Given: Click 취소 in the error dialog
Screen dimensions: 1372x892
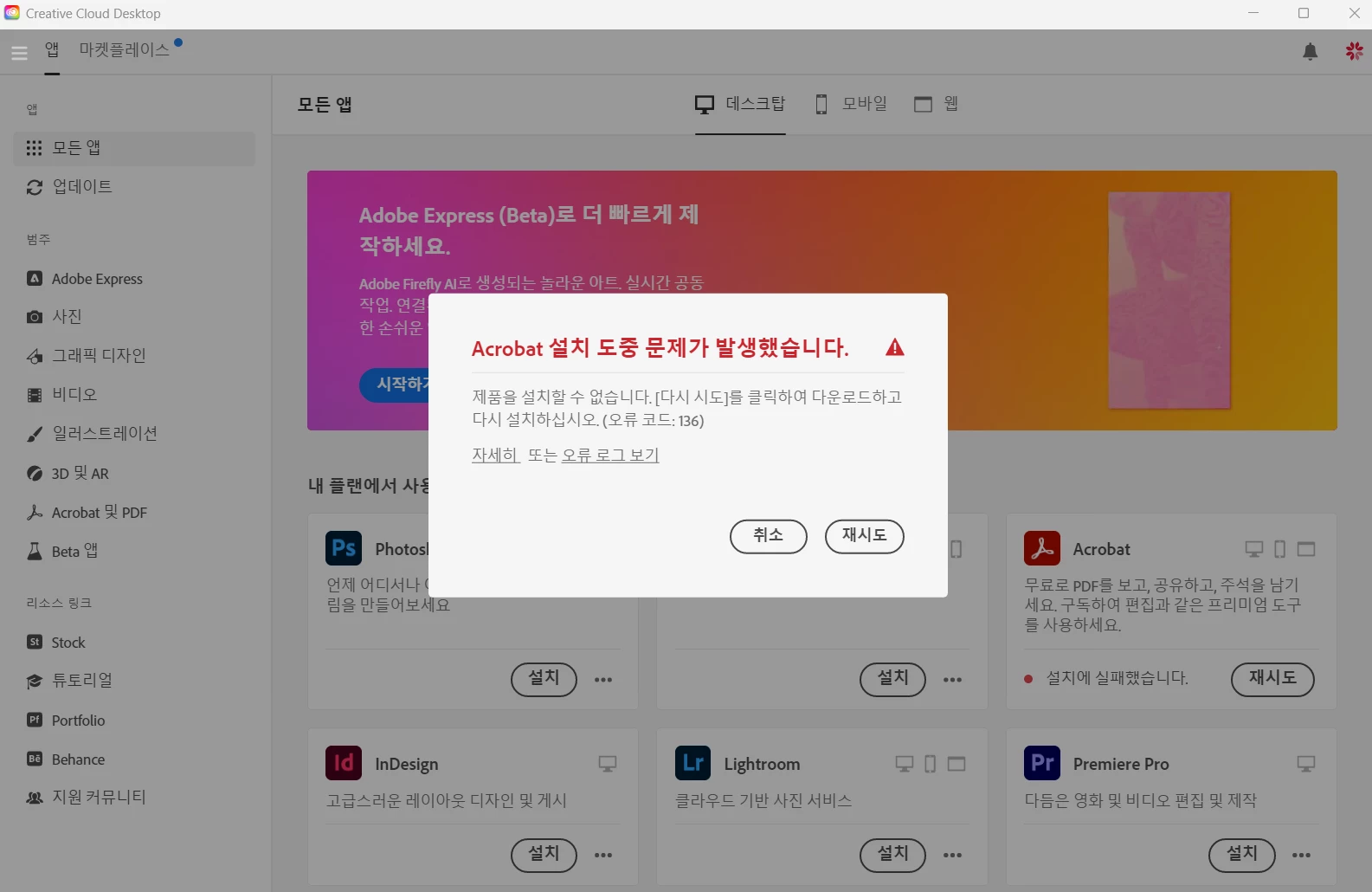Looking at the screenshot, I should [x=769, y=536].
